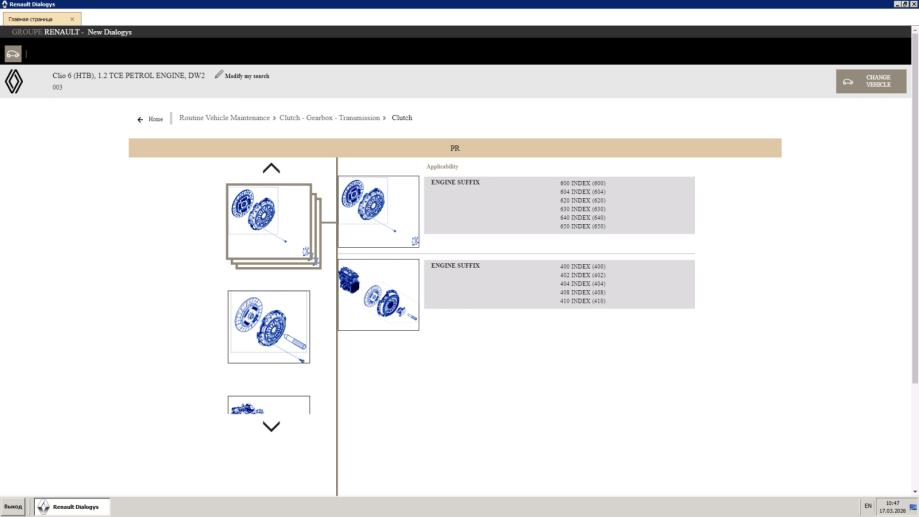Click the 650 INDEX (650) entry

pyautogui.click(x=583, y=226)
